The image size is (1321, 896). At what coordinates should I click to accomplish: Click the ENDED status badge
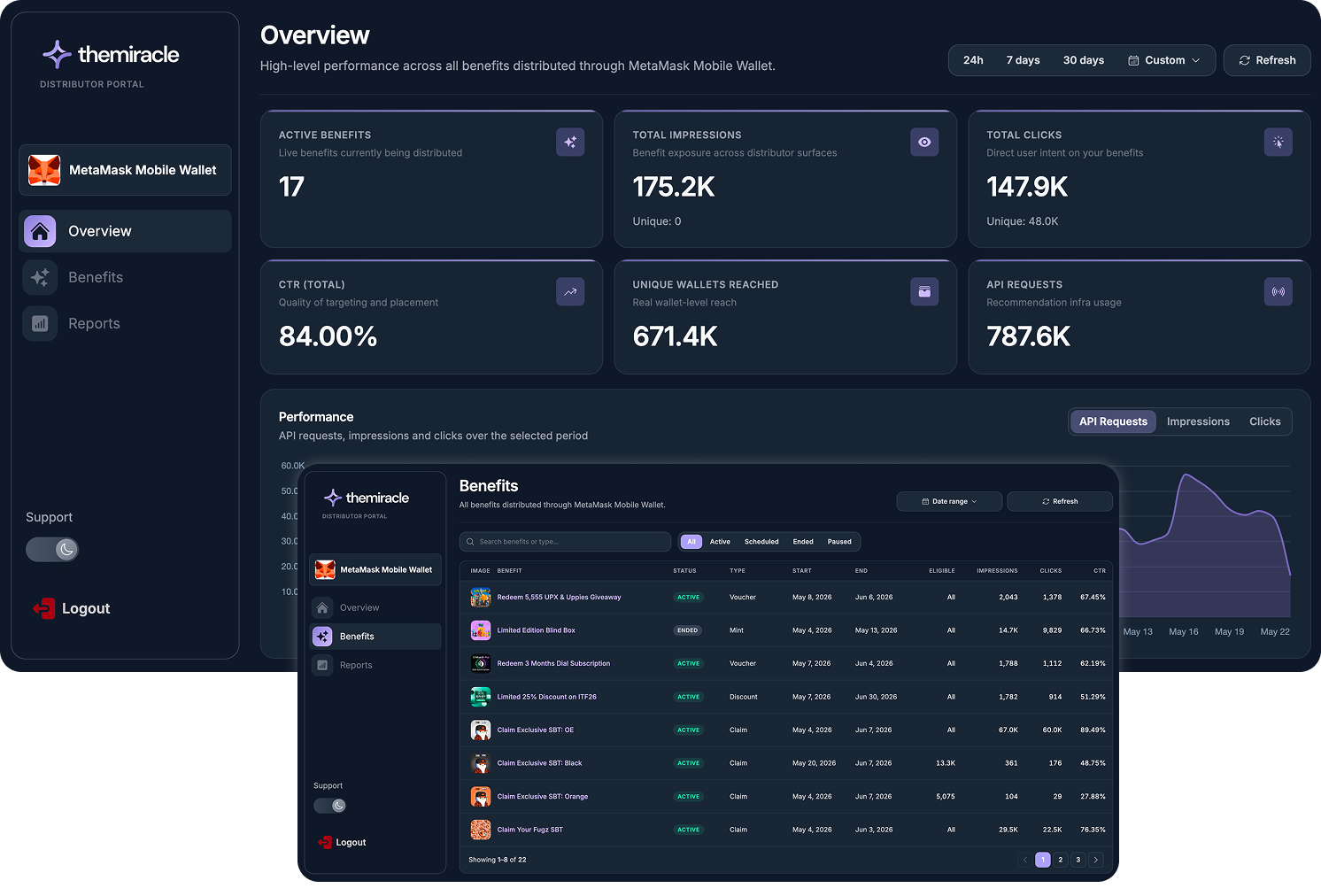[688, 630]
